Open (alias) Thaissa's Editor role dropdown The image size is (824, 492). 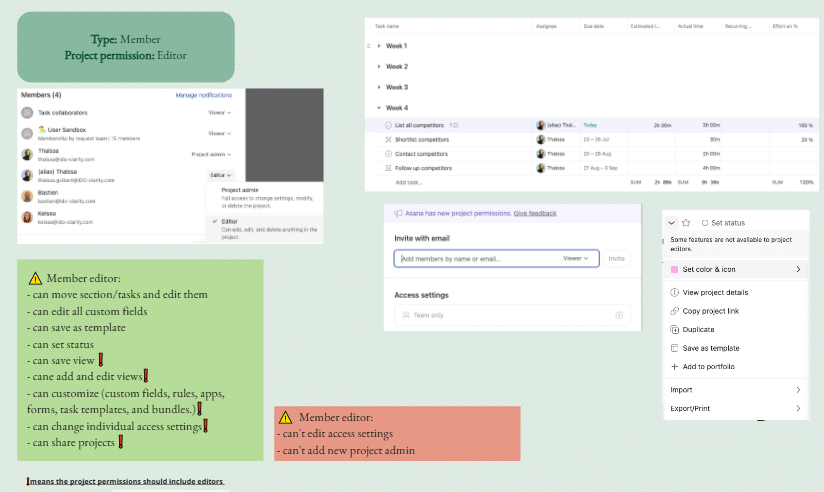[221, 175]
